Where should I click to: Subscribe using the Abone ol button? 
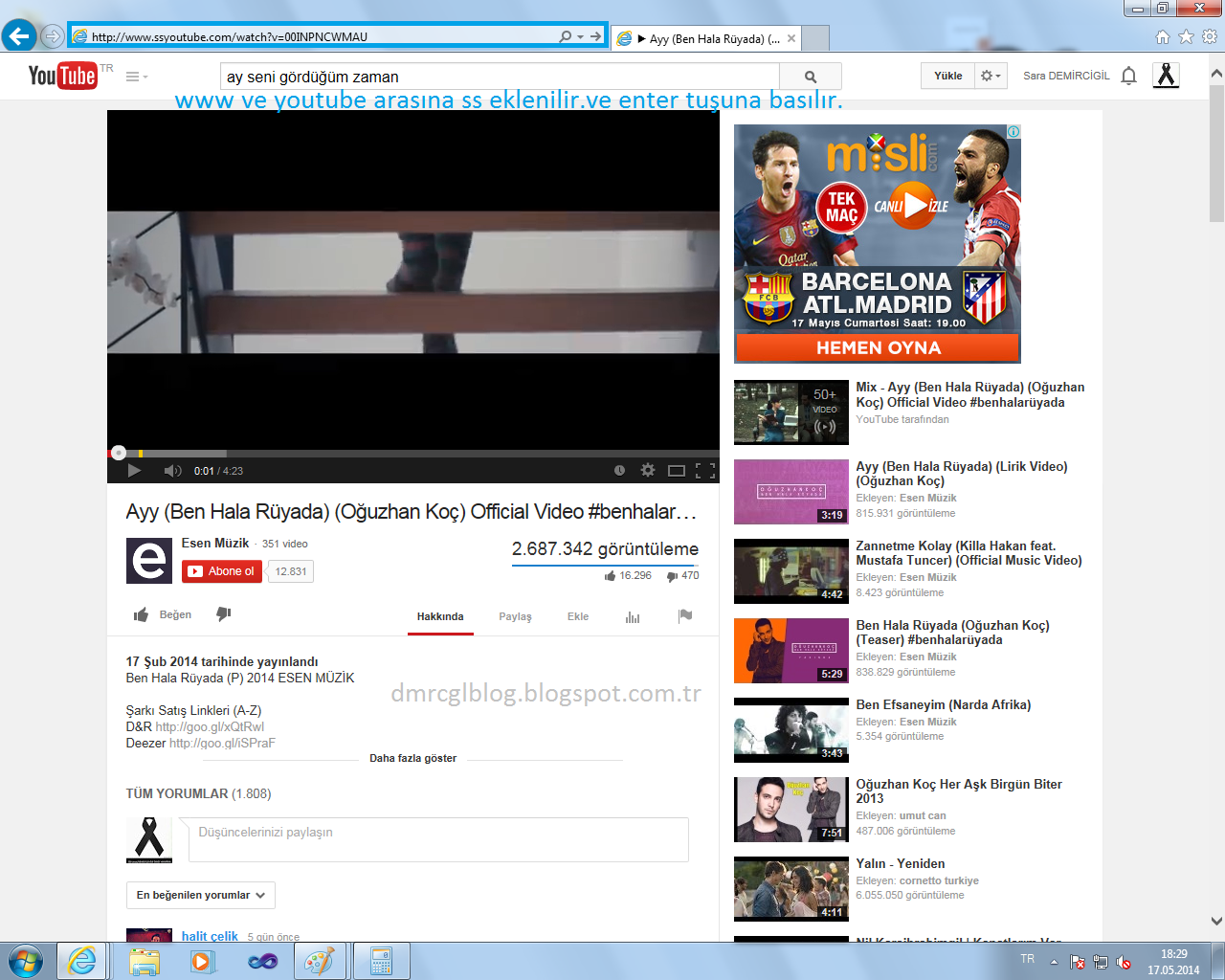pyautogui.click(x=222, y=571)
